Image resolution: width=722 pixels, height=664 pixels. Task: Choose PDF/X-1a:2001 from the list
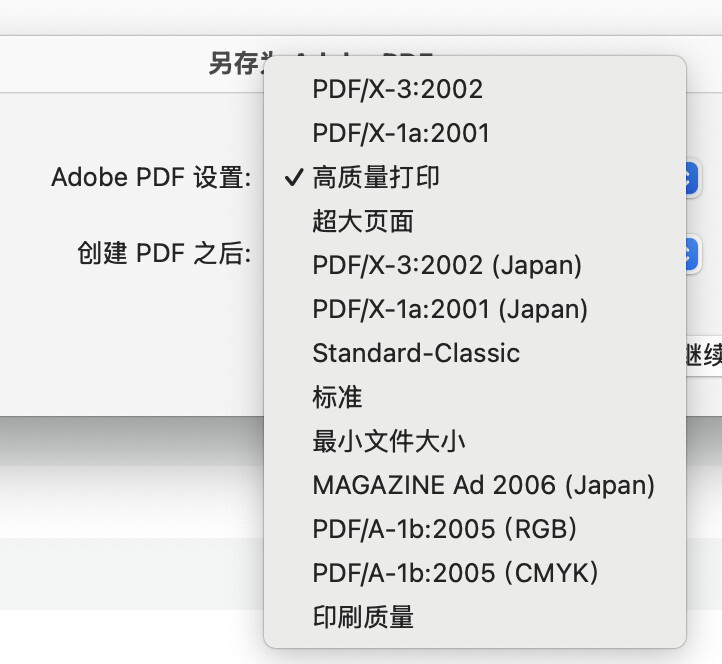(475, 133)
